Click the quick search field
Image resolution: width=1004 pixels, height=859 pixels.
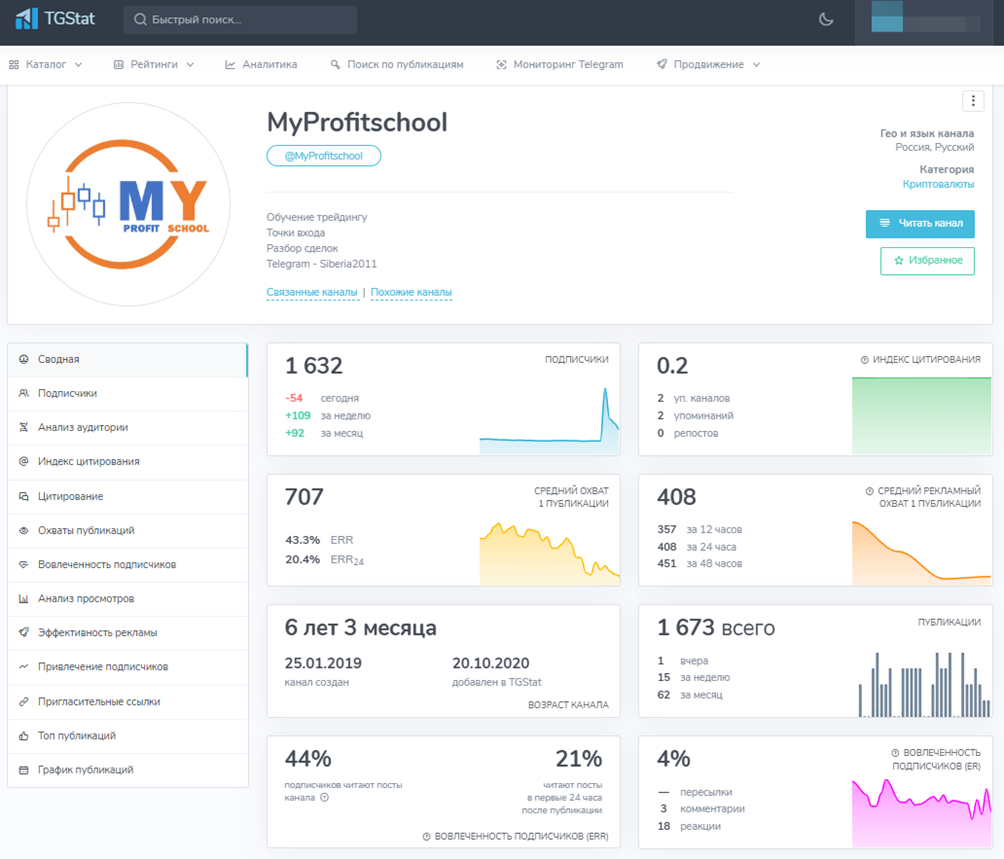[x=240, y=20]
